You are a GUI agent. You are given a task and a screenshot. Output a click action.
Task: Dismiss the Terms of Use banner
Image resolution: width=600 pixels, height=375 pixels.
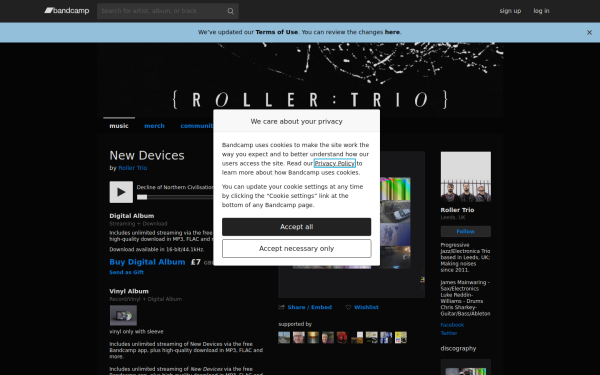tap(589, 33)
